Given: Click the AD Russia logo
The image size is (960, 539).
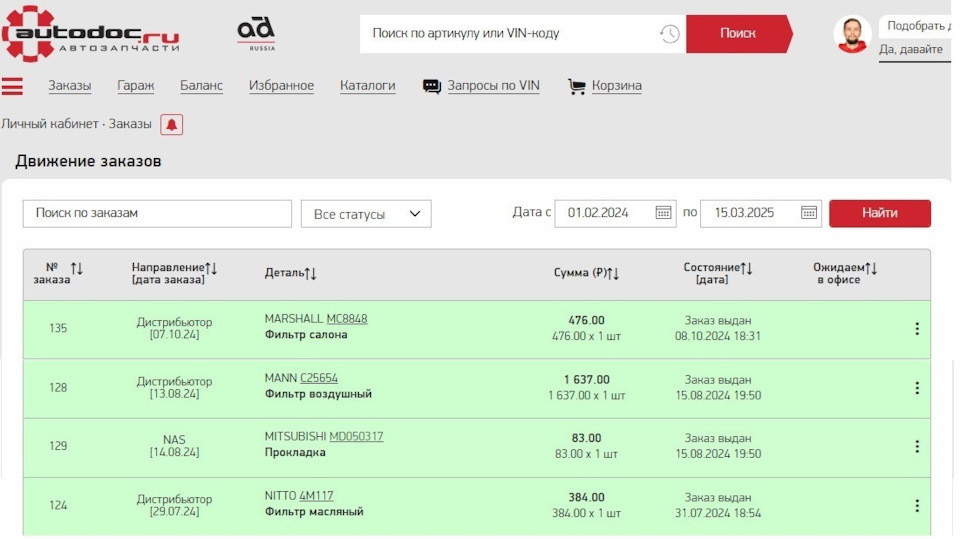Looking at the screenshot, I should point(257,34).
